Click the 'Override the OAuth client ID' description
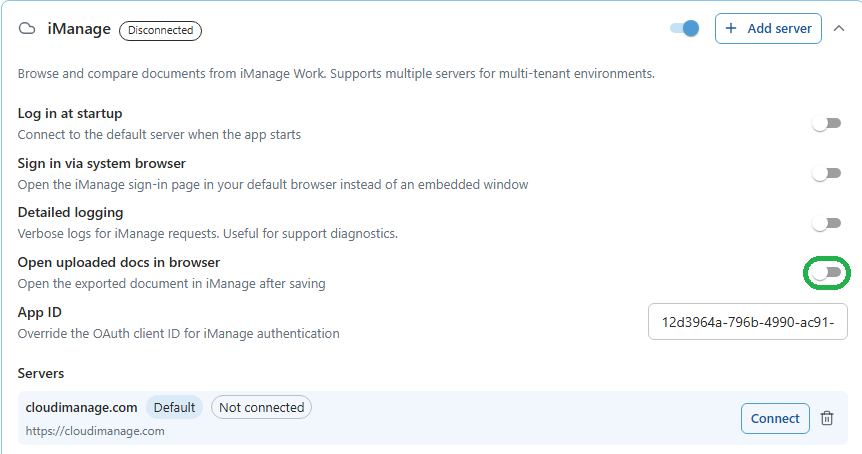The image size is (862, 454). click(x=179, y=334)
